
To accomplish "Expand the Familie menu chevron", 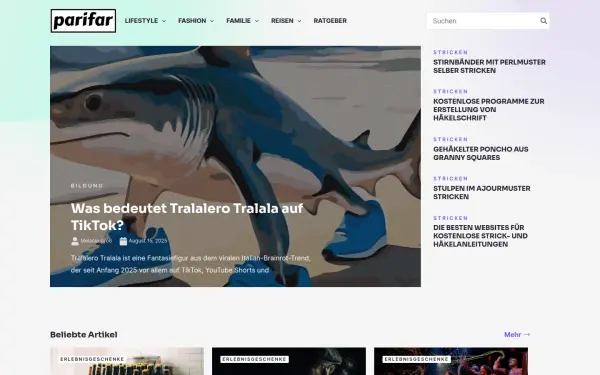I will pyautogui.click(x=257, y=21).
